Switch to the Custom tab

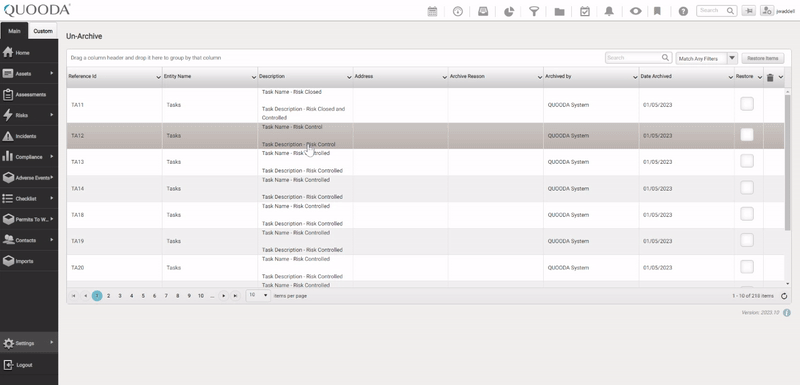(x=43, y=31)
